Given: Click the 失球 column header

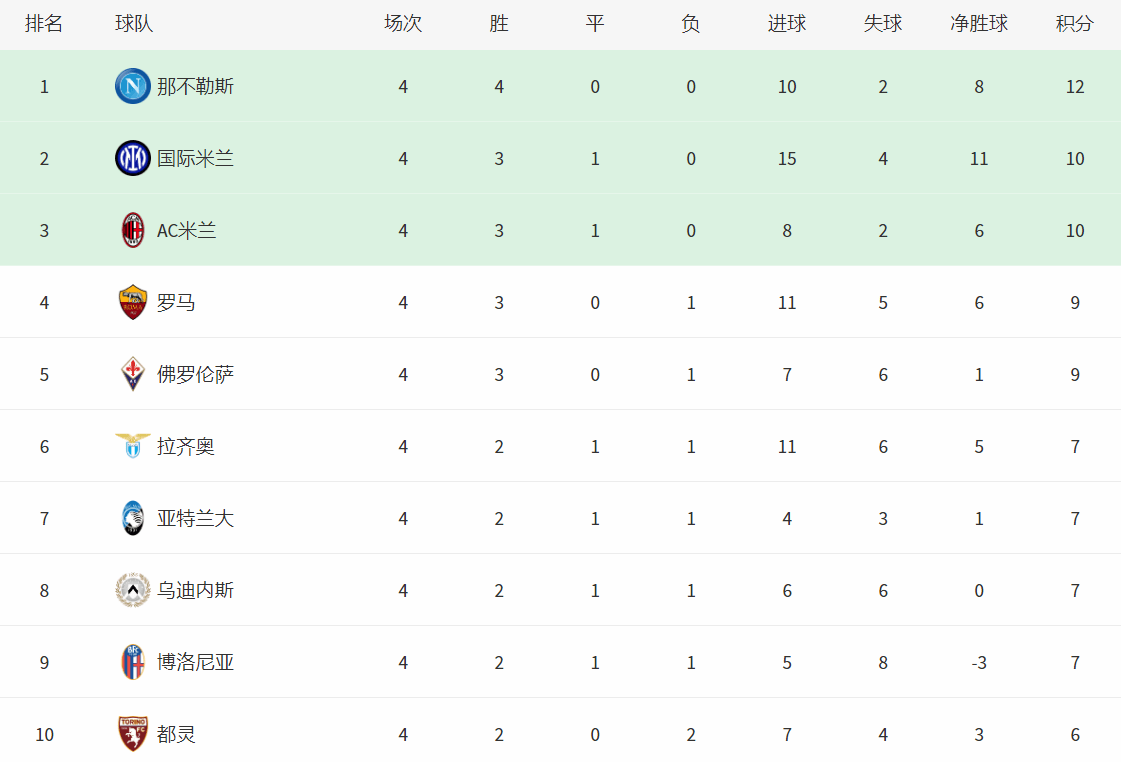Looking at the screenshot, I should tap(883, 24).
